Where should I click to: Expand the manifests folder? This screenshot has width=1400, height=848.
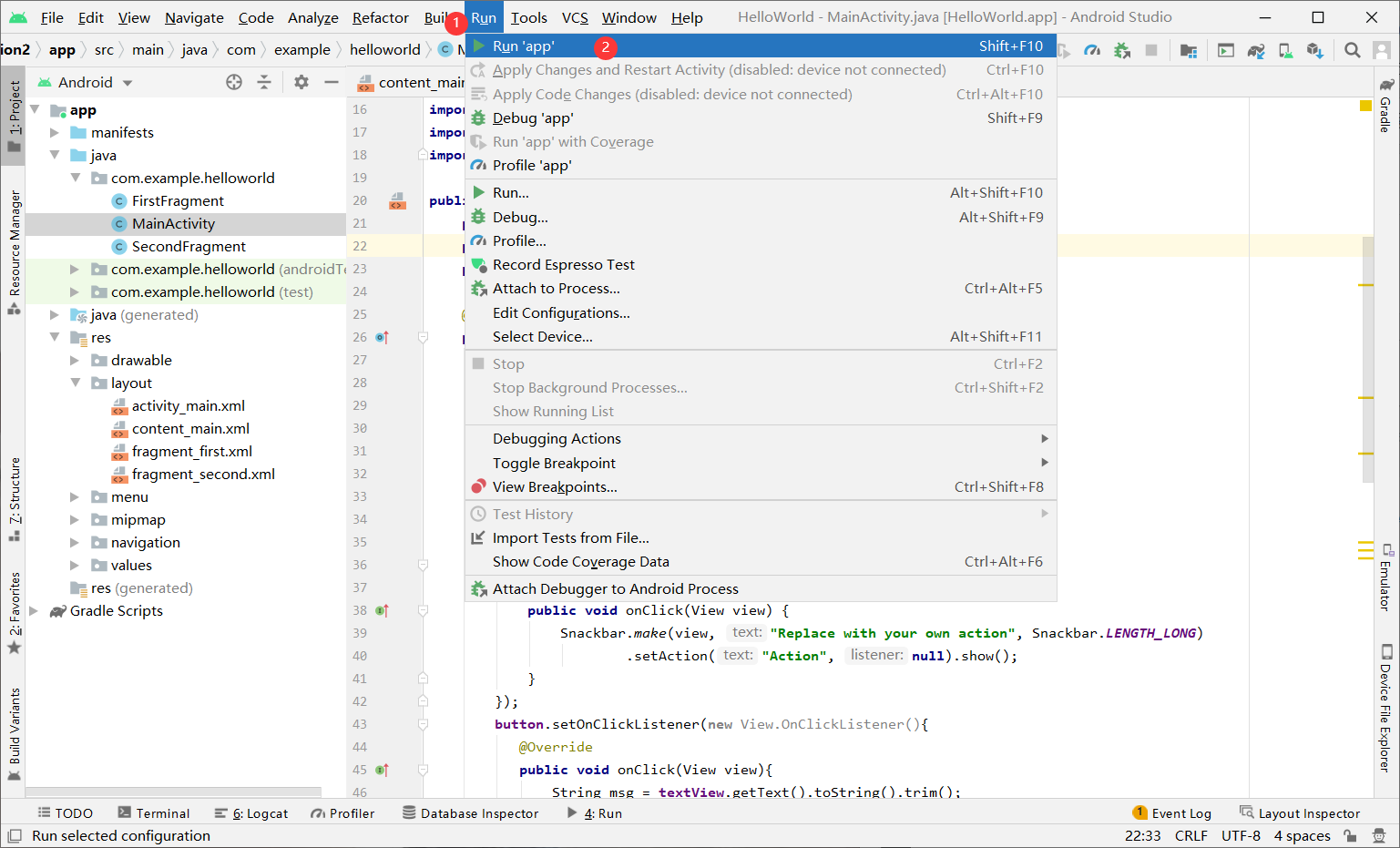[55, 132]
